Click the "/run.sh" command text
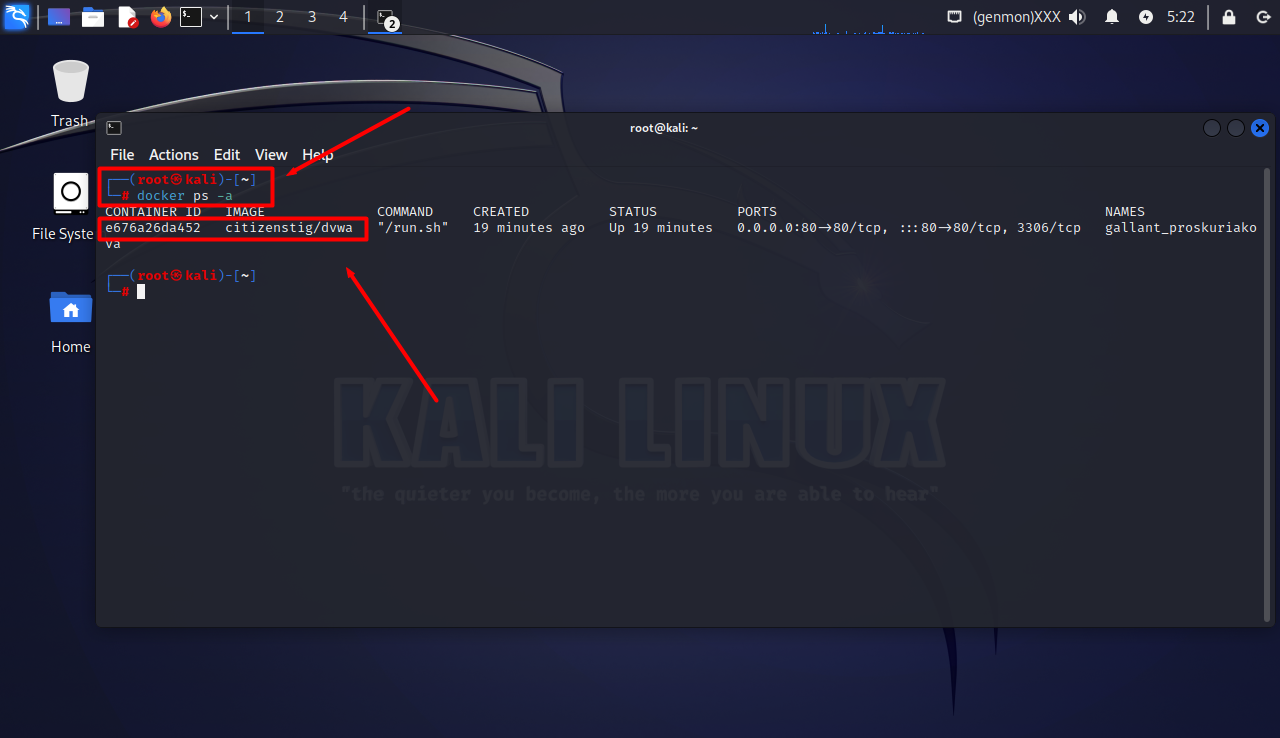1280x738 pixels. [413, 228]
